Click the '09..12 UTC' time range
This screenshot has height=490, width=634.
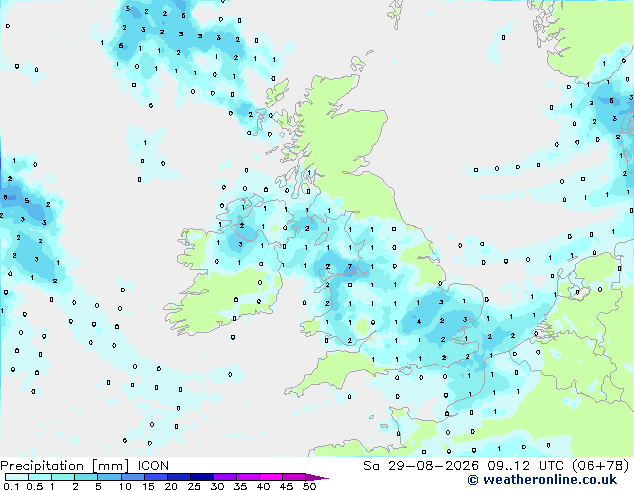click(x=526, y=466)
